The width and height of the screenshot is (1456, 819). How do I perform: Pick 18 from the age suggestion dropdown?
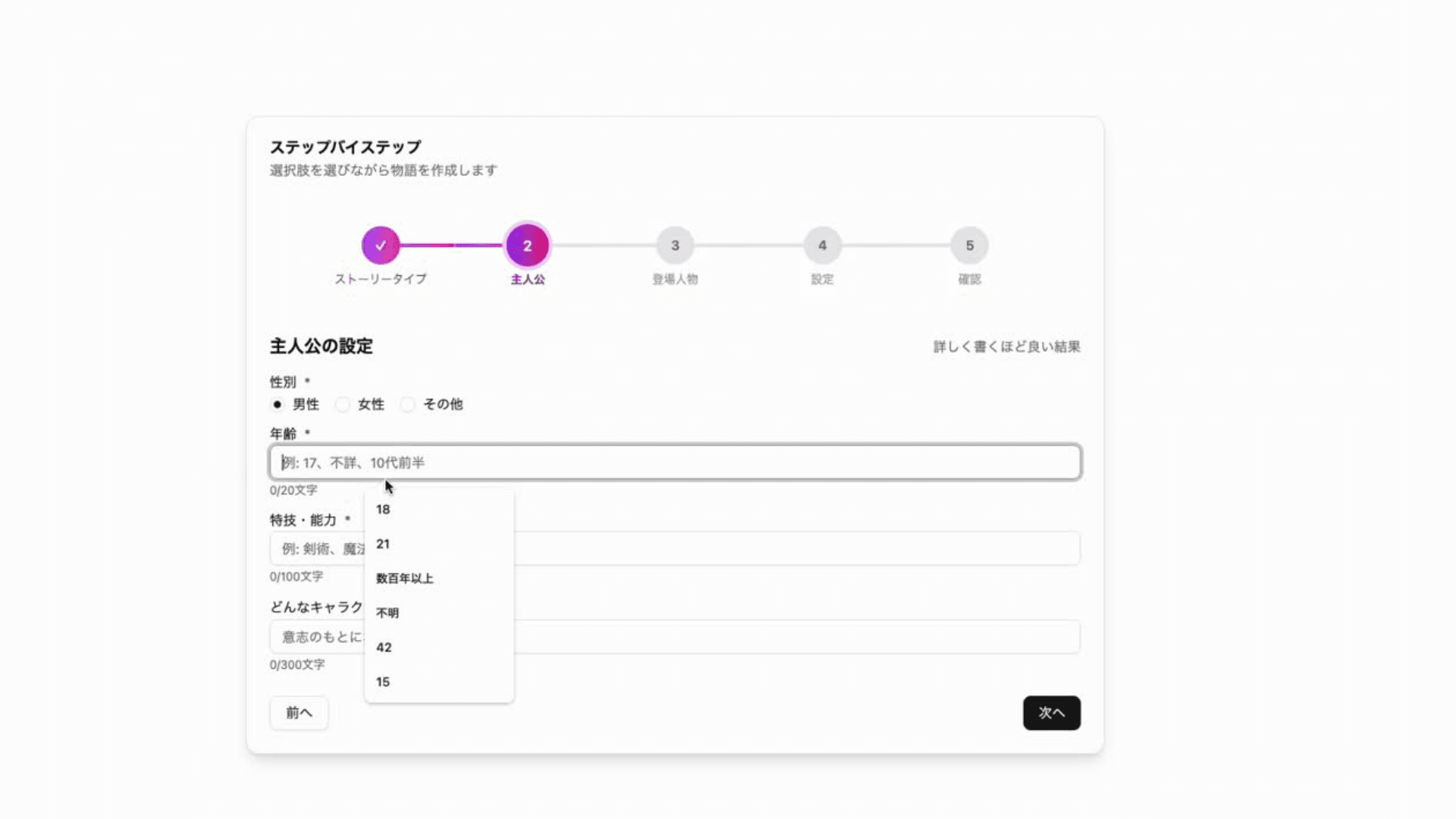tap(383, 510)
